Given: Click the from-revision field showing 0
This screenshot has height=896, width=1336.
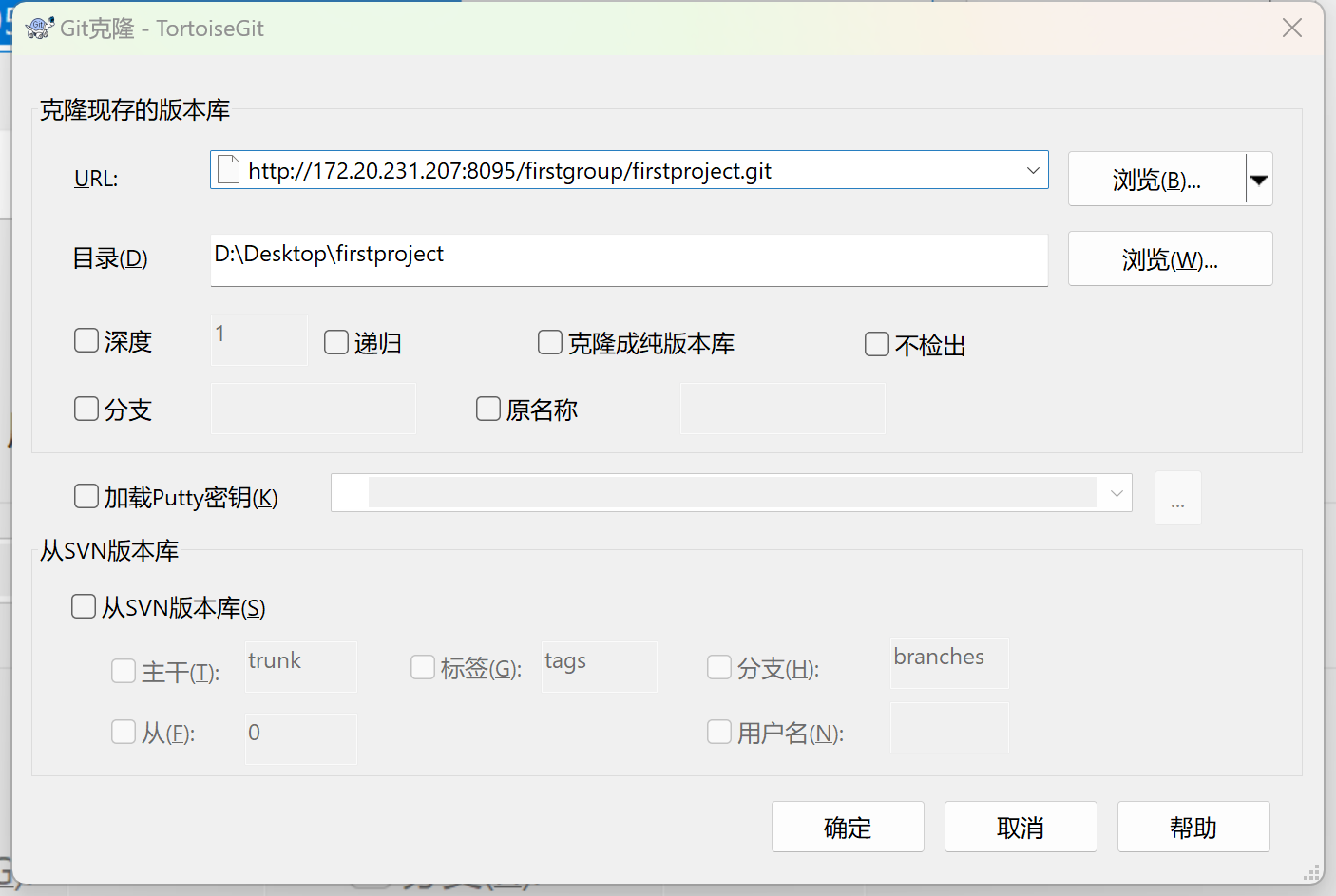Looking at the screenshot, I should pos(301,738).
